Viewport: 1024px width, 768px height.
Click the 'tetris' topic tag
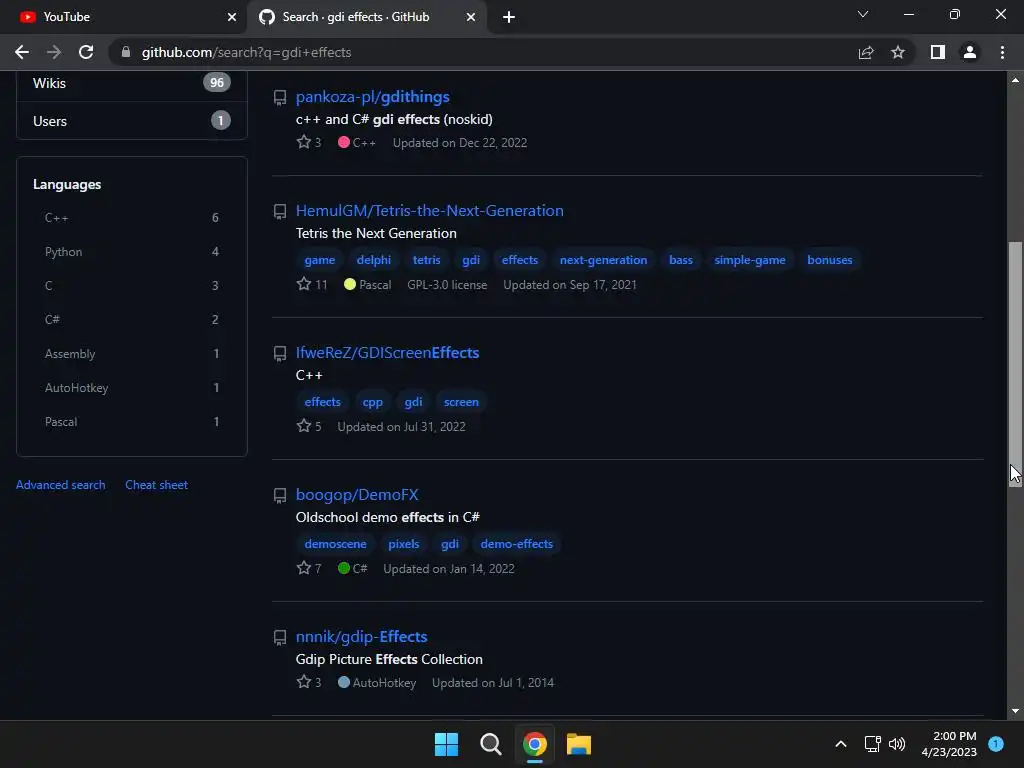click(x=426, y=260)
